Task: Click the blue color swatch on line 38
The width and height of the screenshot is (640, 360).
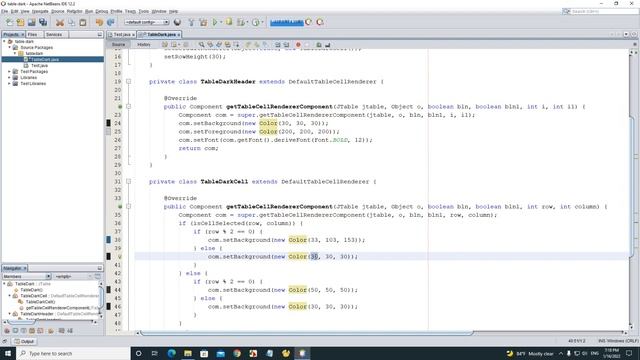Action: click(108, 240)
